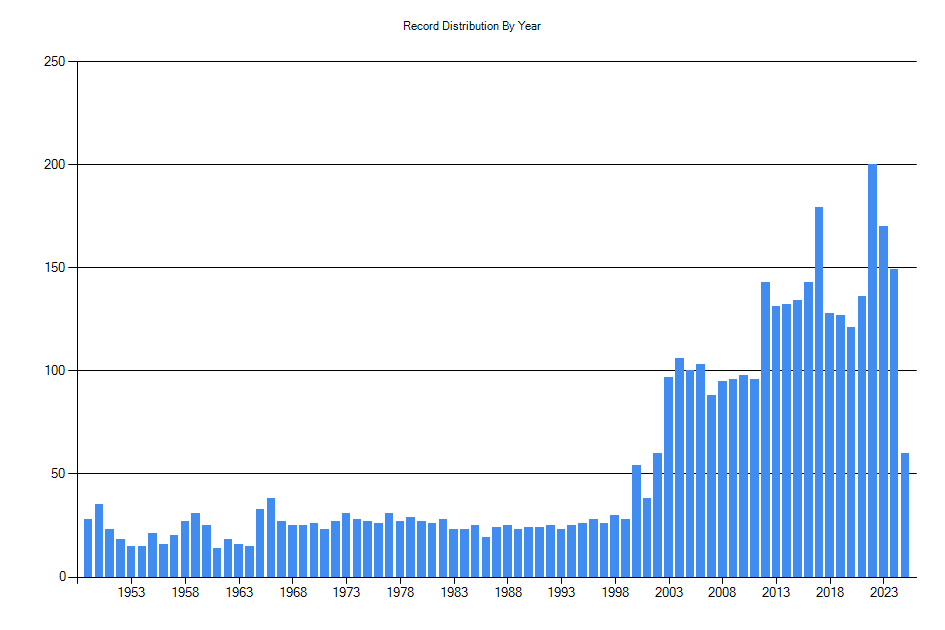Select the bar for year 1968
The height and width of the screenshot is (630, 945).
tap(292, 551)
